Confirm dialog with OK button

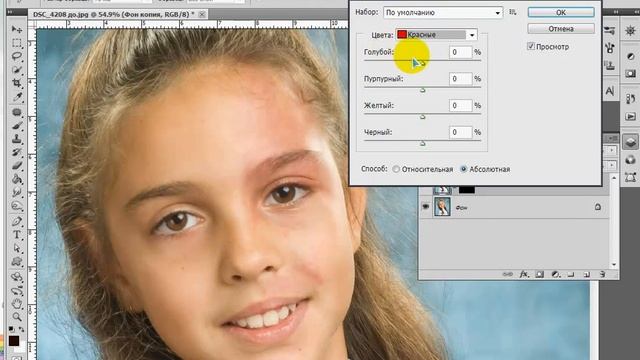pos(561,12)
